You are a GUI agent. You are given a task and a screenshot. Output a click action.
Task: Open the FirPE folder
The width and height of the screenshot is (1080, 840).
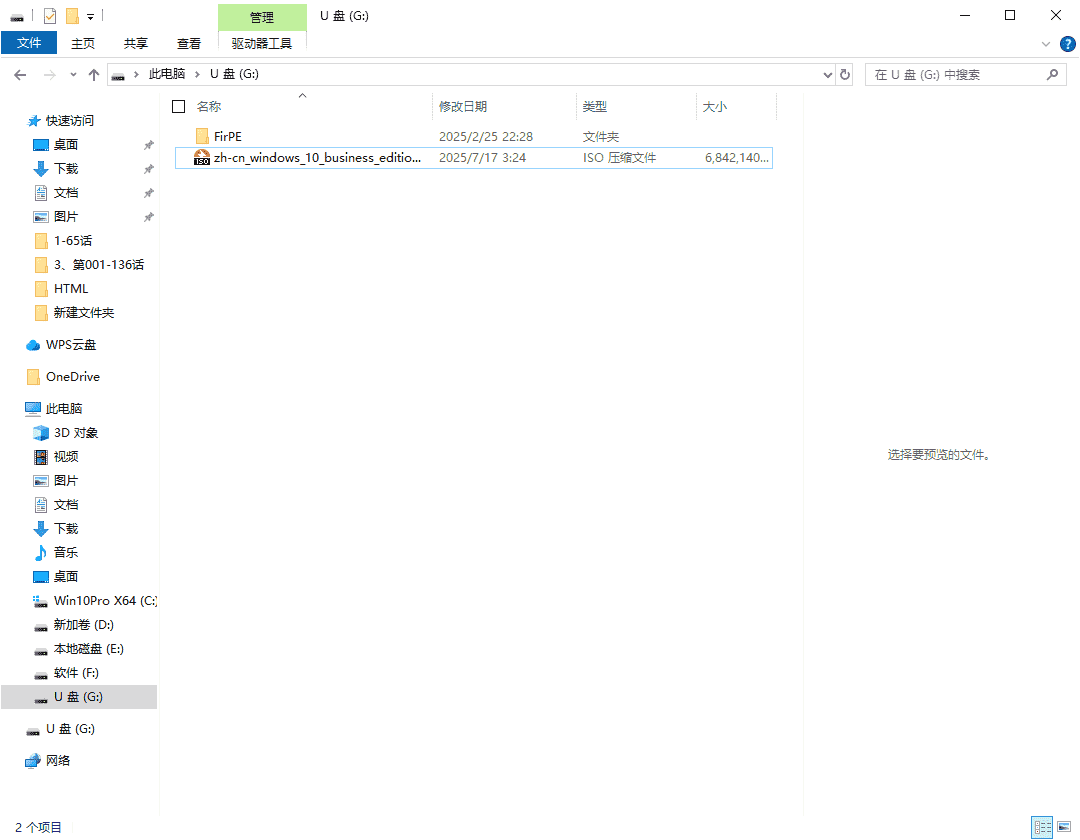[227, 137]
